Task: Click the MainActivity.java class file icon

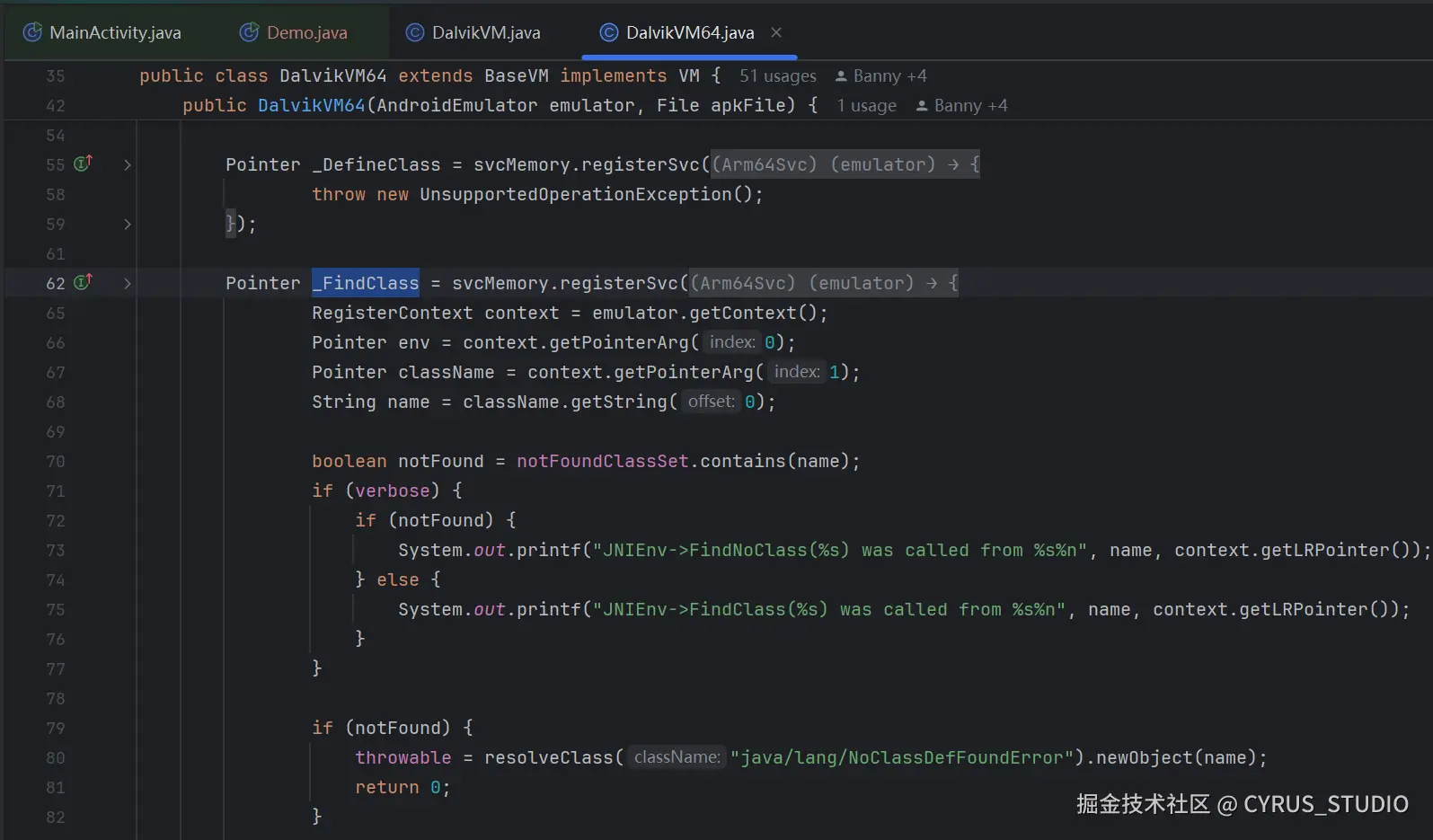Action: (32, 32)
